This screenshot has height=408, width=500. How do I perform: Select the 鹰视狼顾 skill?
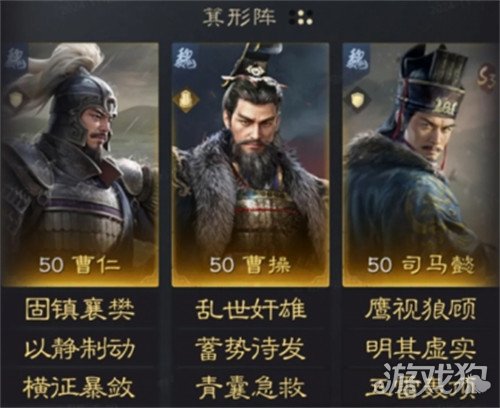[421, 309]
